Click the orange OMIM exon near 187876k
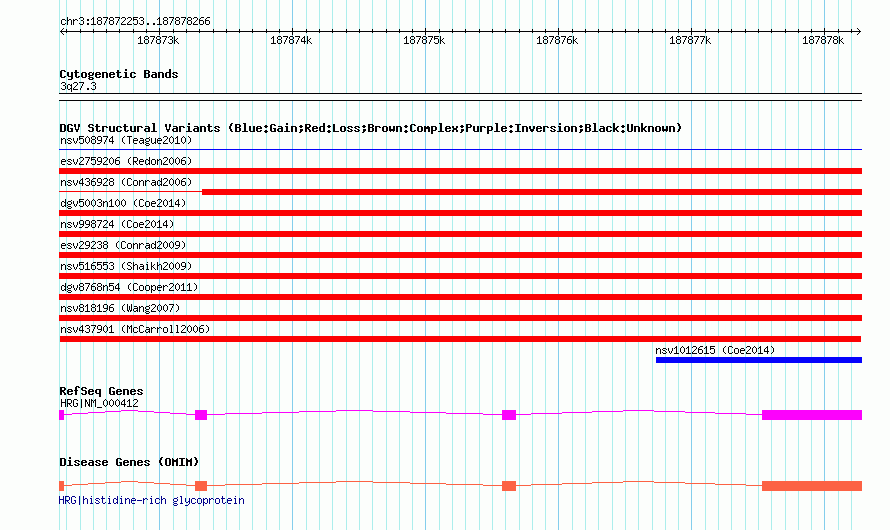Viewport: 890px width, 530px height. pyautogui.click(x=509, y=486)
